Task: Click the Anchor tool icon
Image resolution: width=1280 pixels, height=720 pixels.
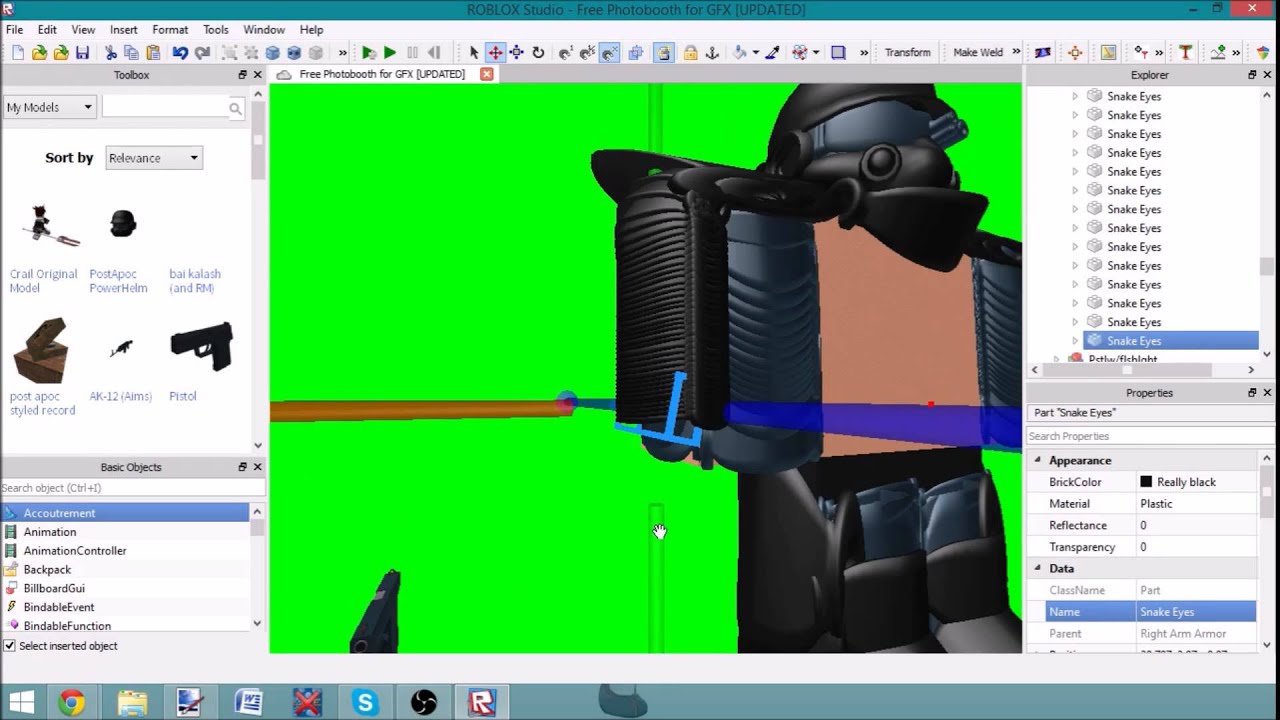Action: point(712,53)
